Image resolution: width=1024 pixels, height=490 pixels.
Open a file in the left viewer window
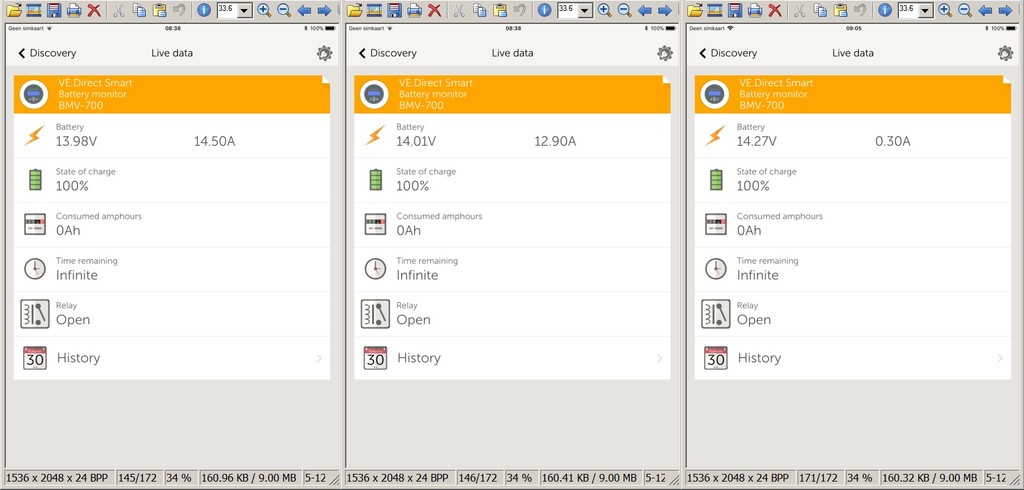(x=14, y=10)
